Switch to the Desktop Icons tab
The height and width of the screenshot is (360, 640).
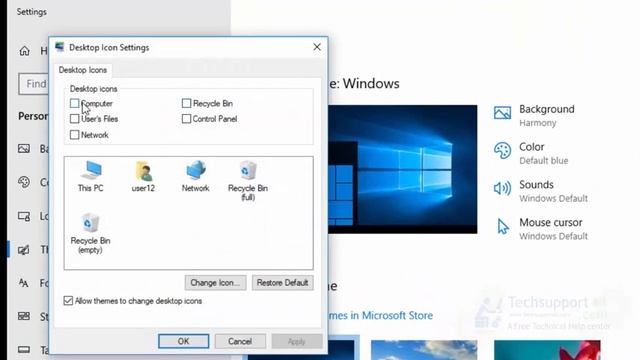coord(82,70)
